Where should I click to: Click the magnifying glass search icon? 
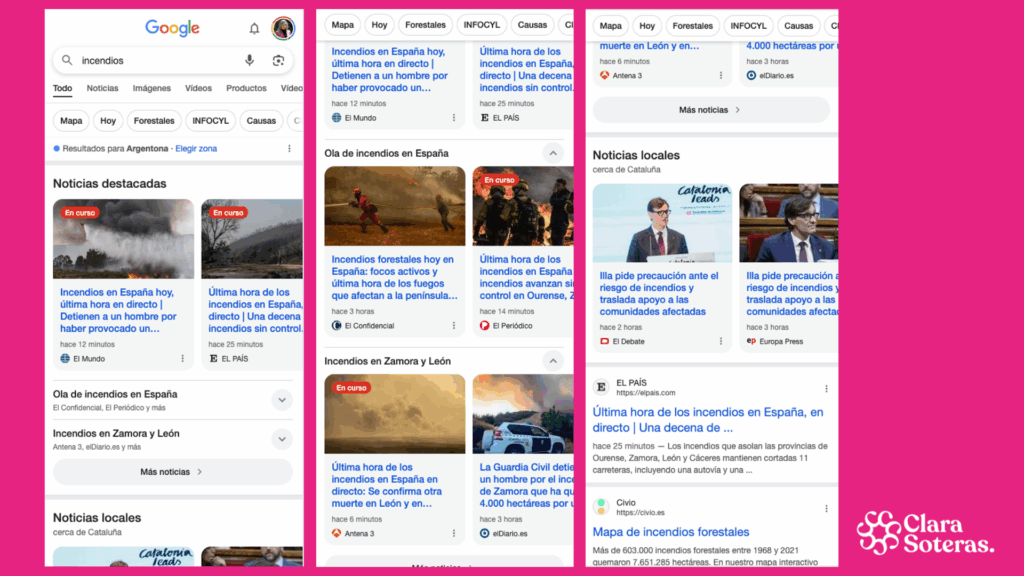[x=67, y=60]
